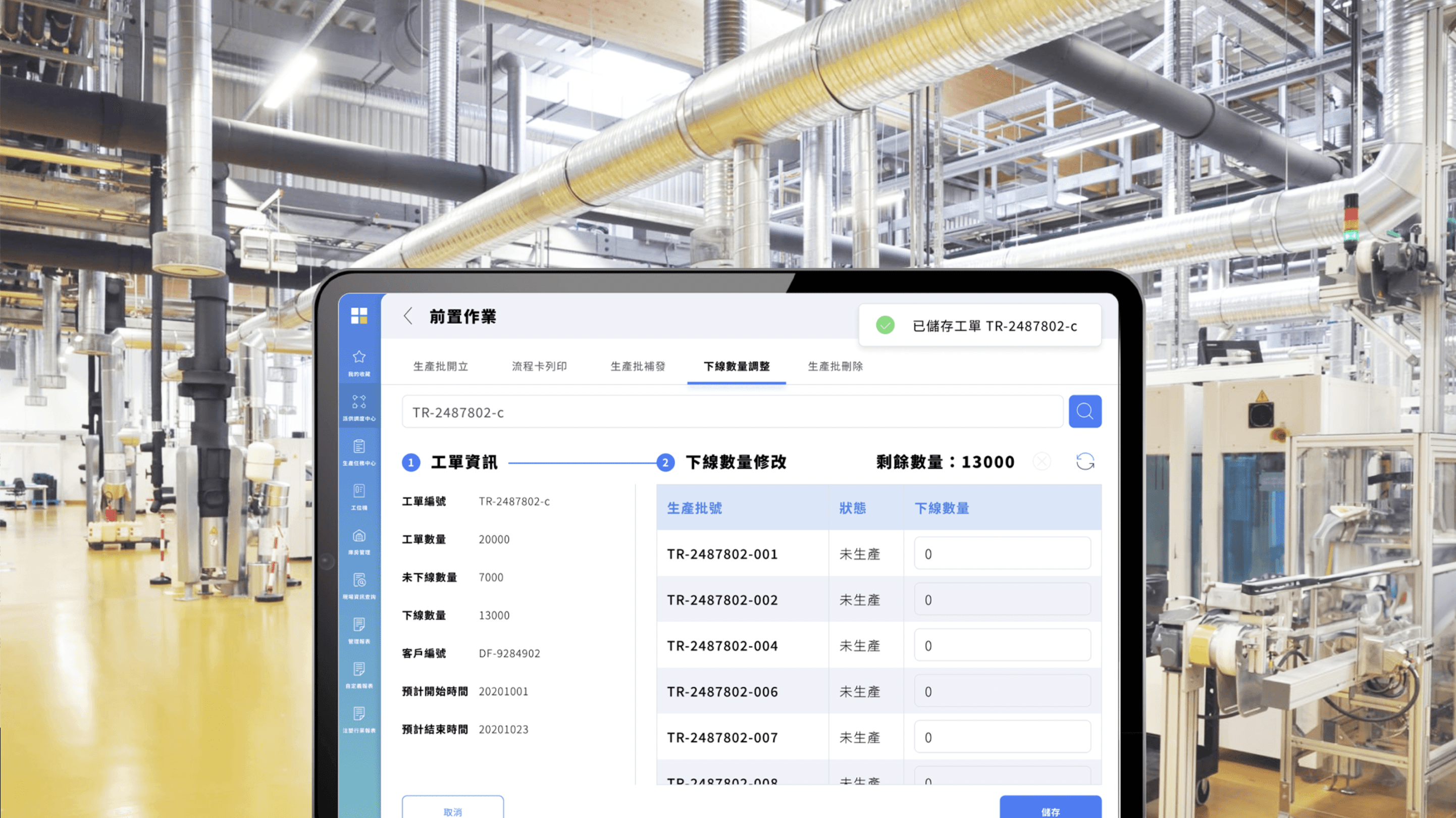Click the circular clear X icon
This screenshot has width=1456, height=818.
1042,462
